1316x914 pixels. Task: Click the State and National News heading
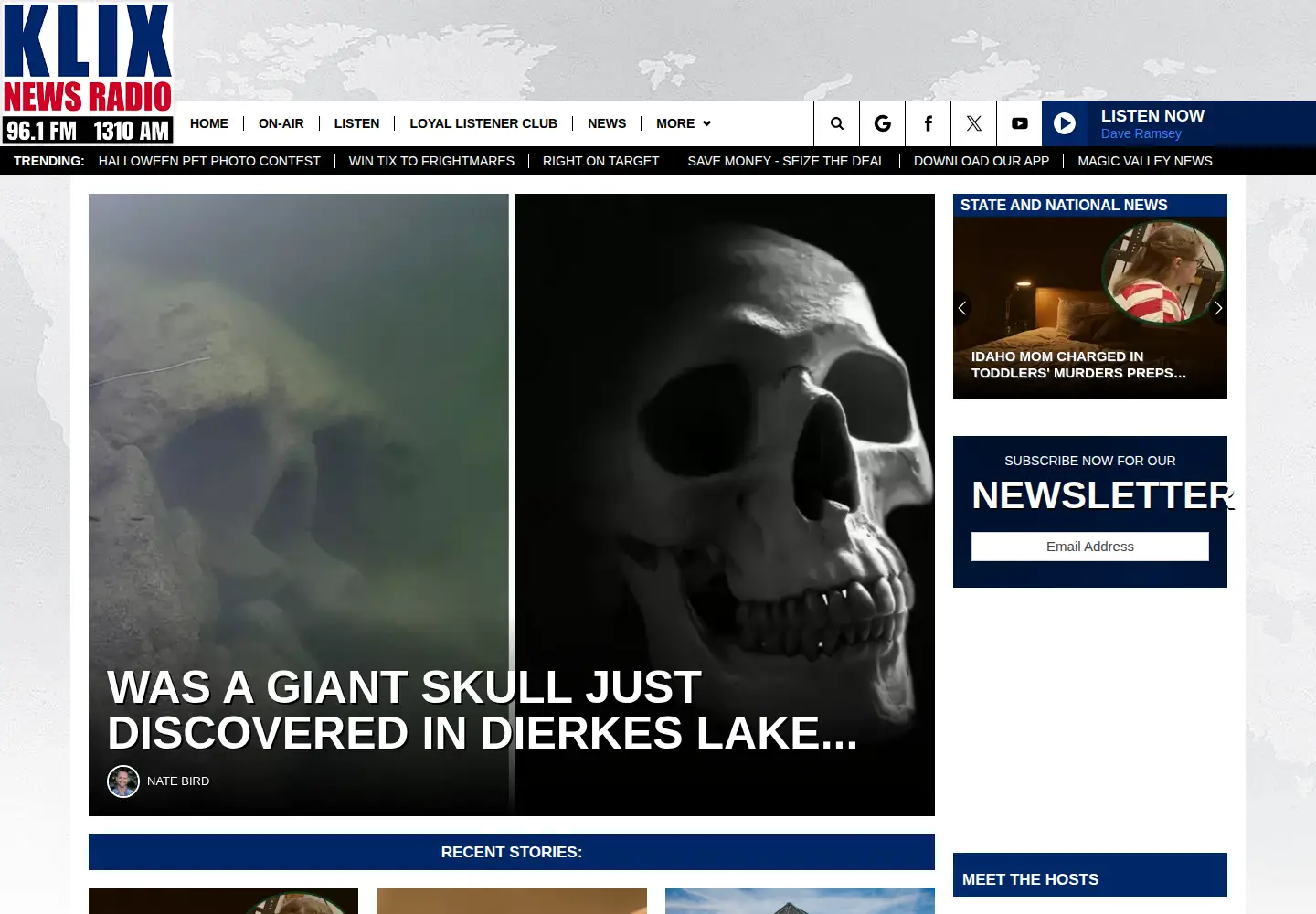(x=1064, y=206)
